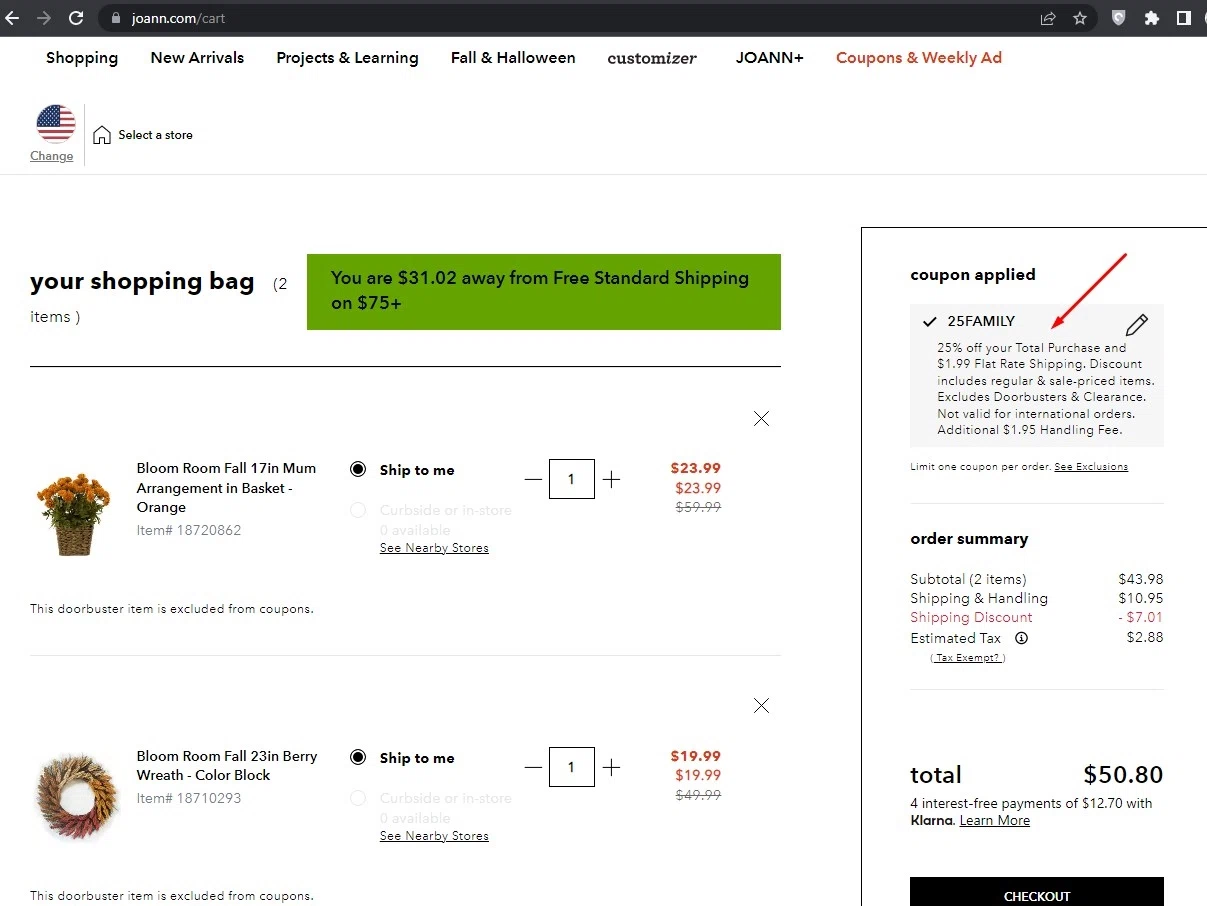The height and width of the screenshot is (906, 1207).
Task: Select Curbside or in-store for Mum Arrangement
Action: click(x=358, y=510)
